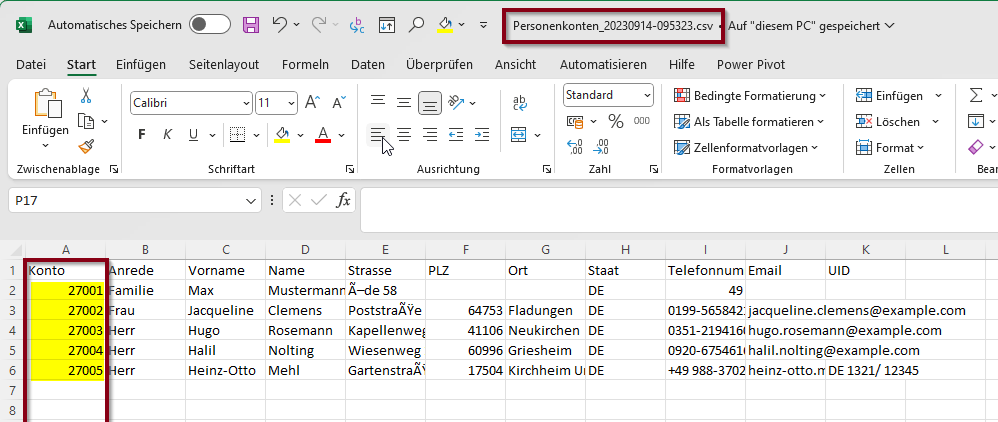Click the Cut scissors icon
This screenshot has width=998, height=422.
coord(86,95)
